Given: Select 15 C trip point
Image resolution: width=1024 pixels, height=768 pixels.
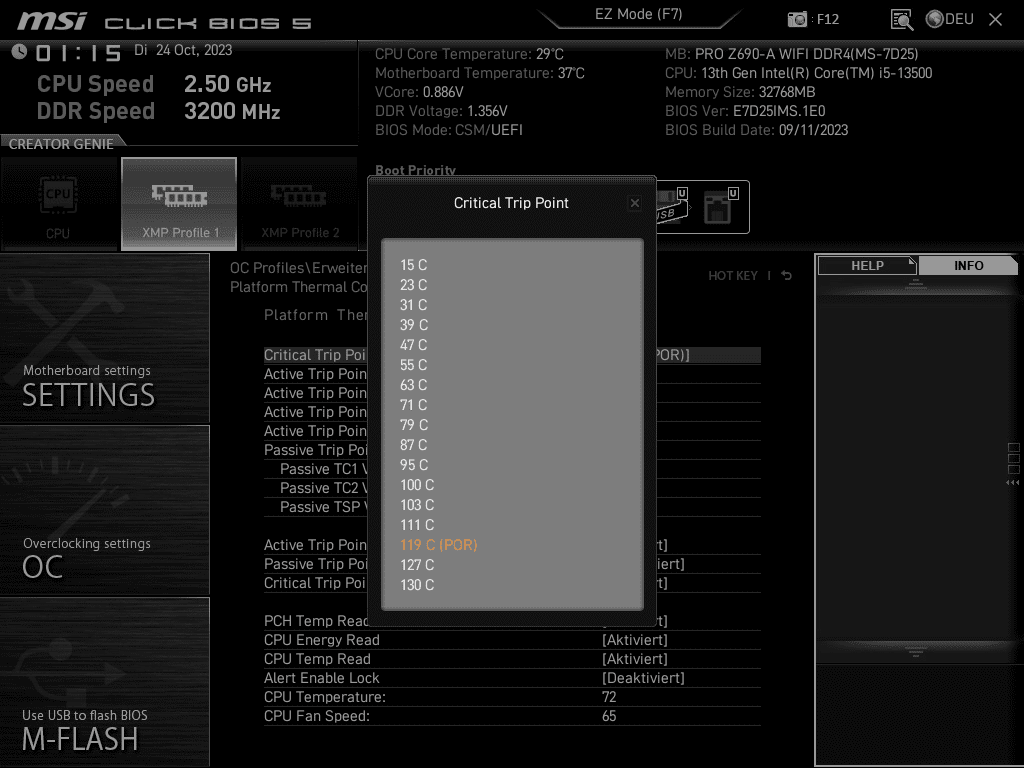Looking at the screenshot, I should (x=413, y=265).
